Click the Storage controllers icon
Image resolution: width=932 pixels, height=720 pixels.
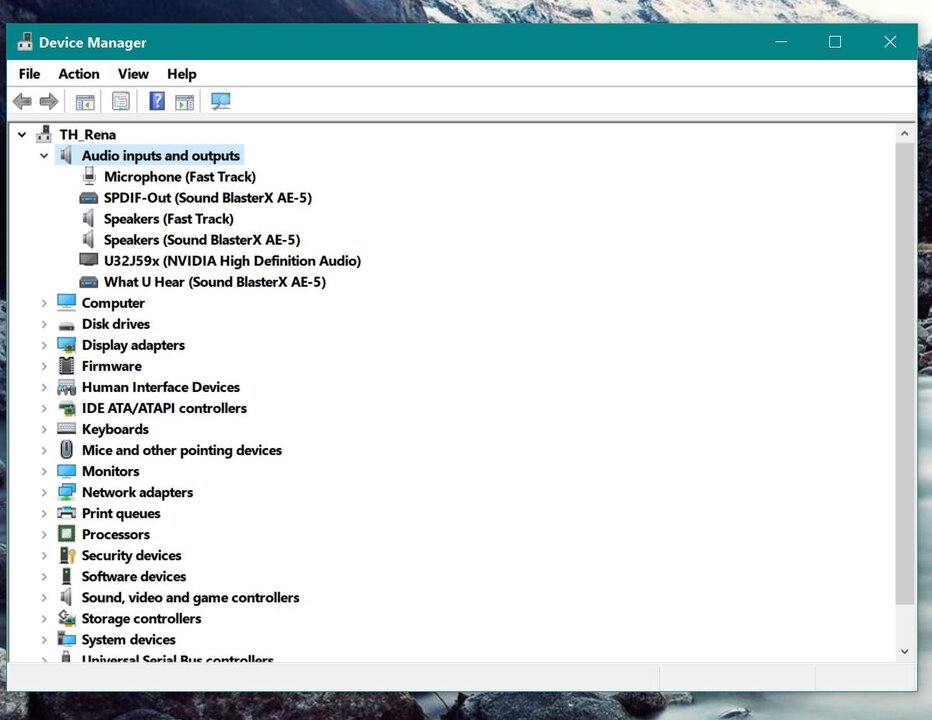[x=67, y=618]
